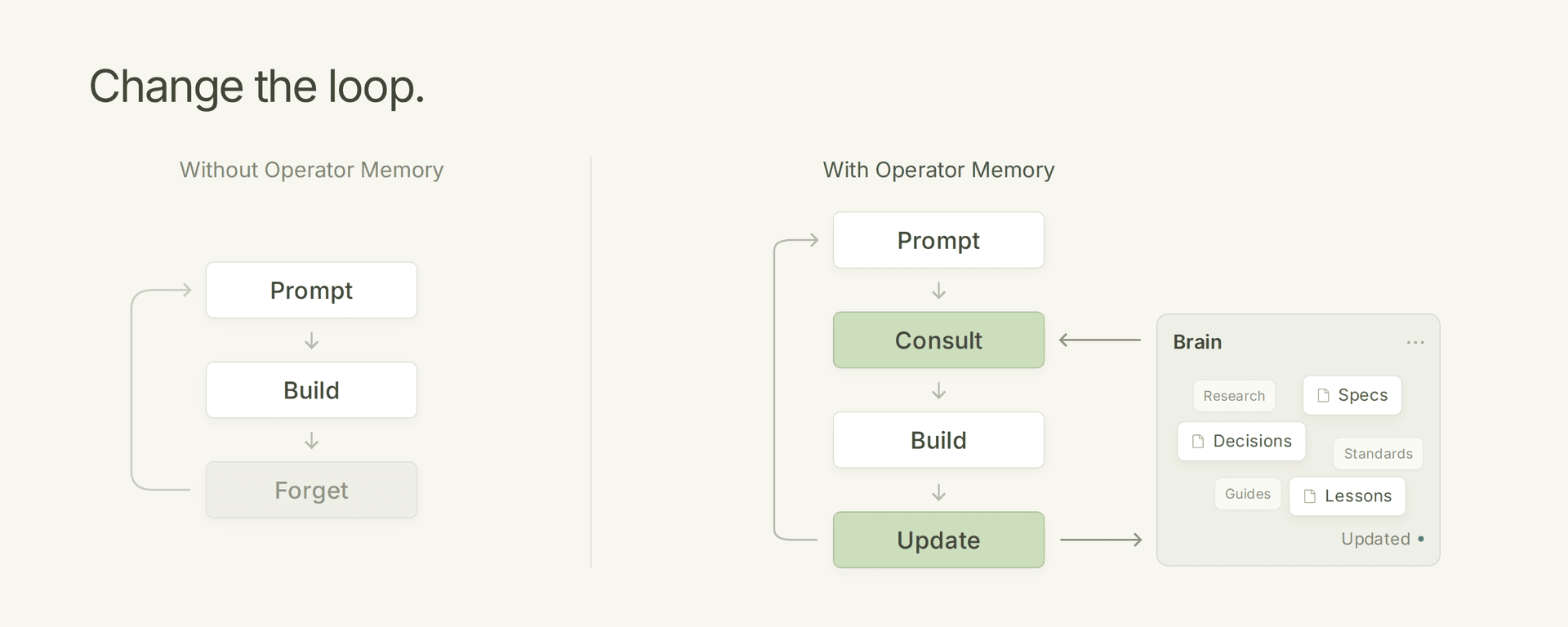
Task: Open the Guides tag in Brain
Action: click(1248, 494)
